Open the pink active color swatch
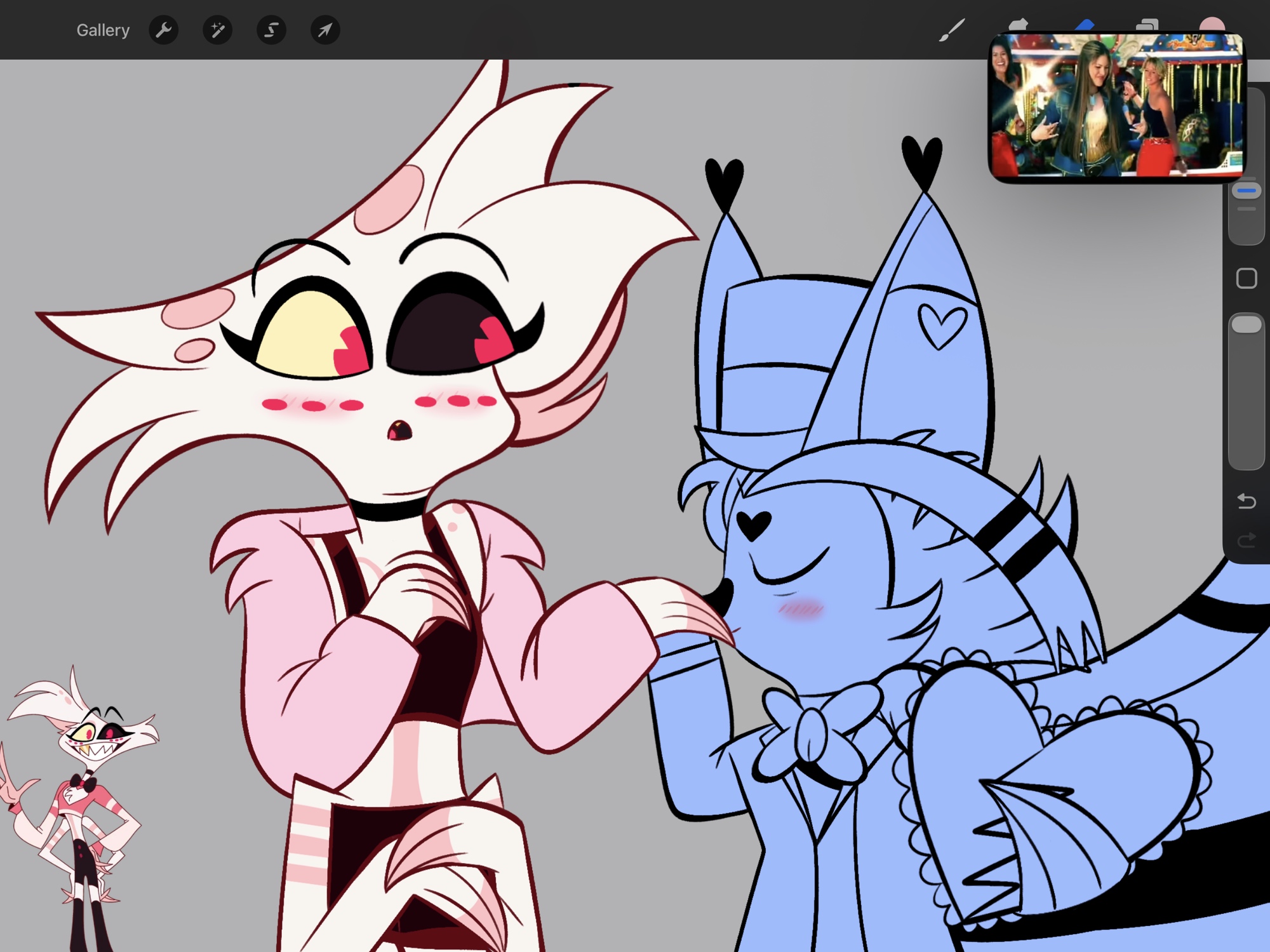The height and width of the screenshot is (952, 1270). click(1212, 23)
